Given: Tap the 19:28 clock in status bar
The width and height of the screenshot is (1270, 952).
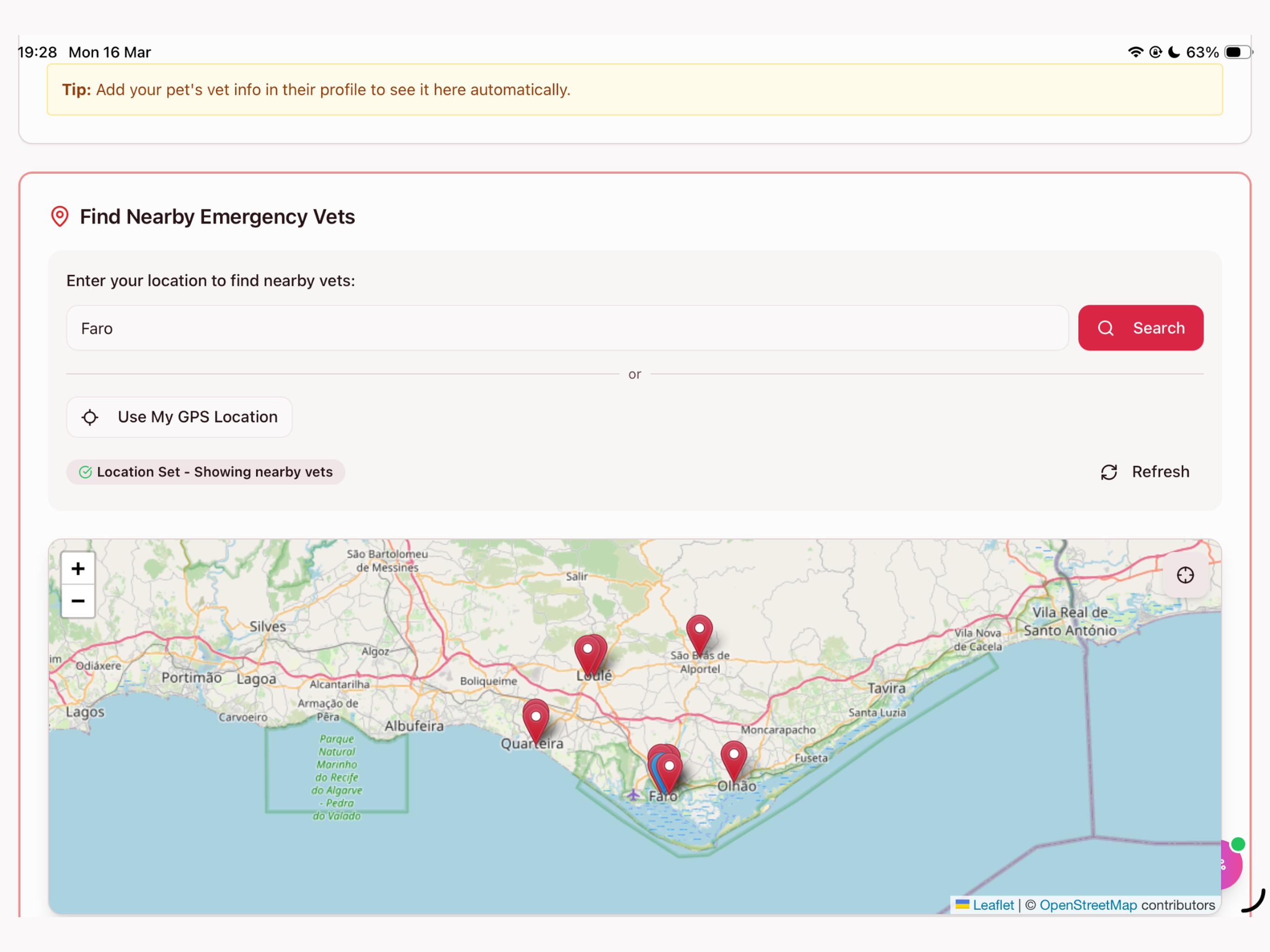Looking at the screenshot, I should click(37, 52).
